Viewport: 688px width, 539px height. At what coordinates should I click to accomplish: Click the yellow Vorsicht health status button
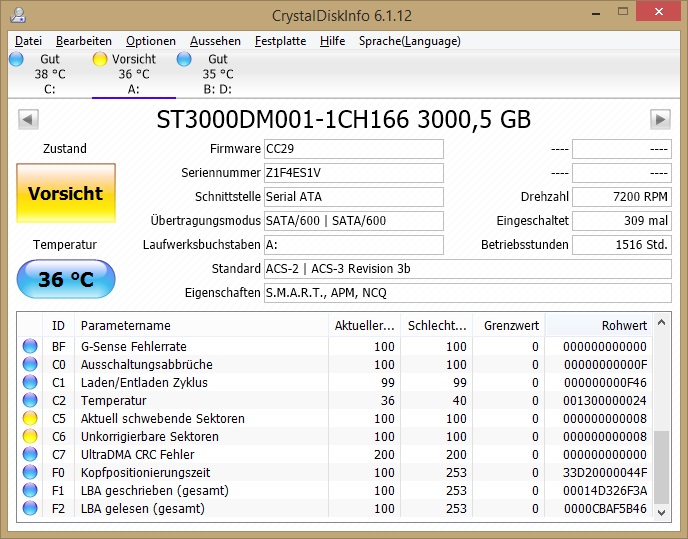click(x=66, y=193)
